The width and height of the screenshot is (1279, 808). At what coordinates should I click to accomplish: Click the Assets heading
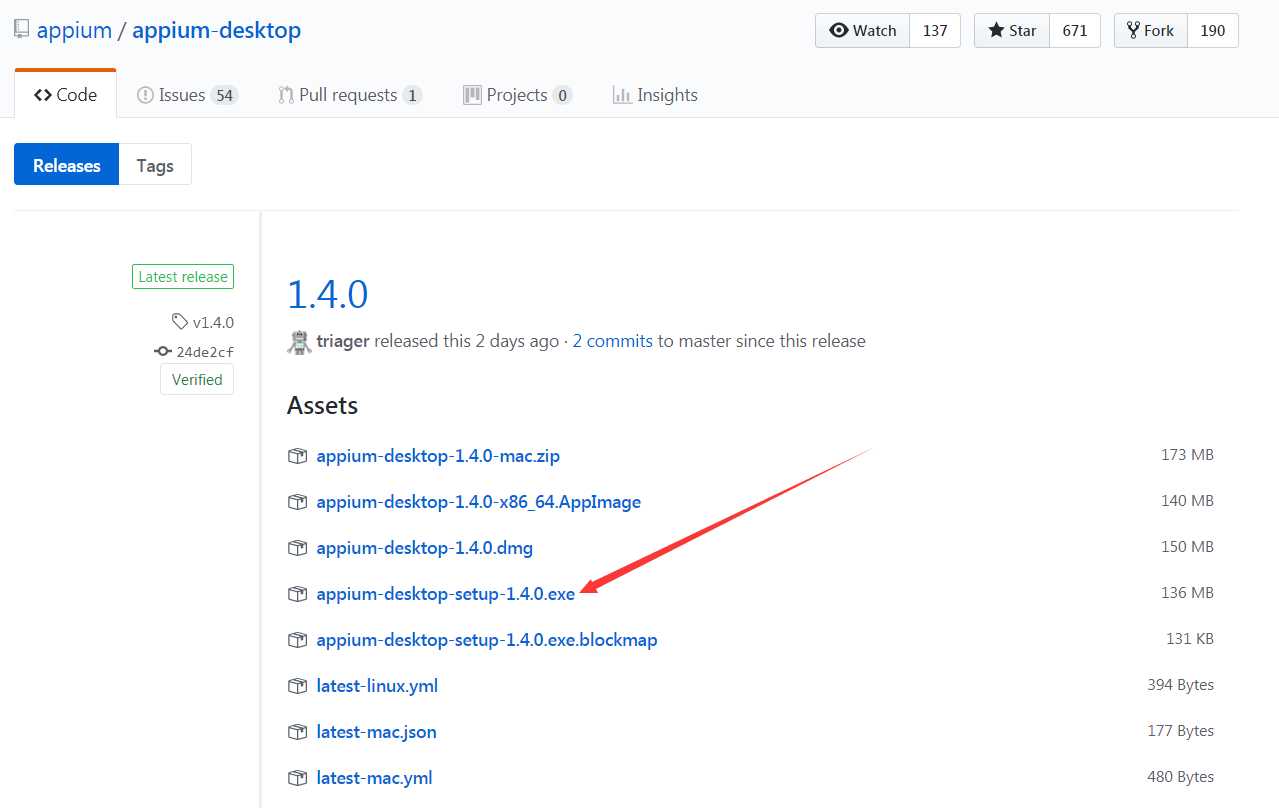coord(322,405)
